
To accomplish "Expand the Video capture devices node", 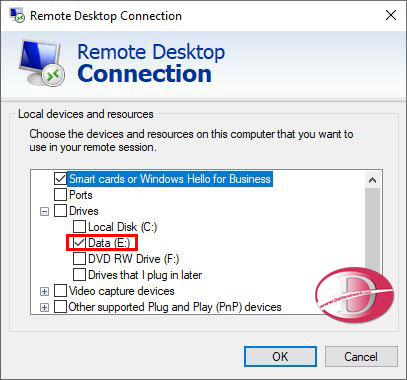I will (44, 292).
